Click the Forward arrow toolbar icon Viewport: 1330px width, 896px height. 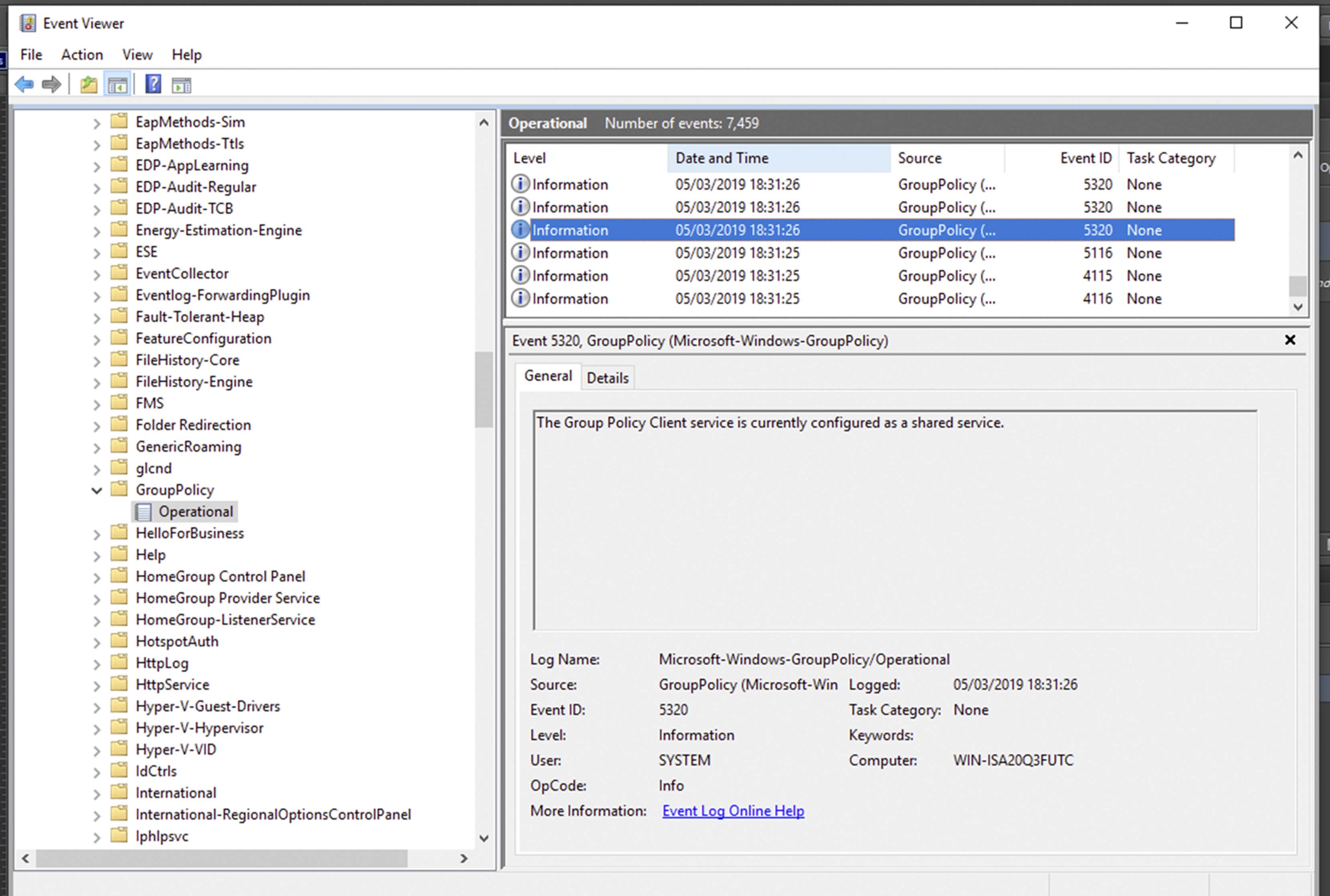(51, 85)
